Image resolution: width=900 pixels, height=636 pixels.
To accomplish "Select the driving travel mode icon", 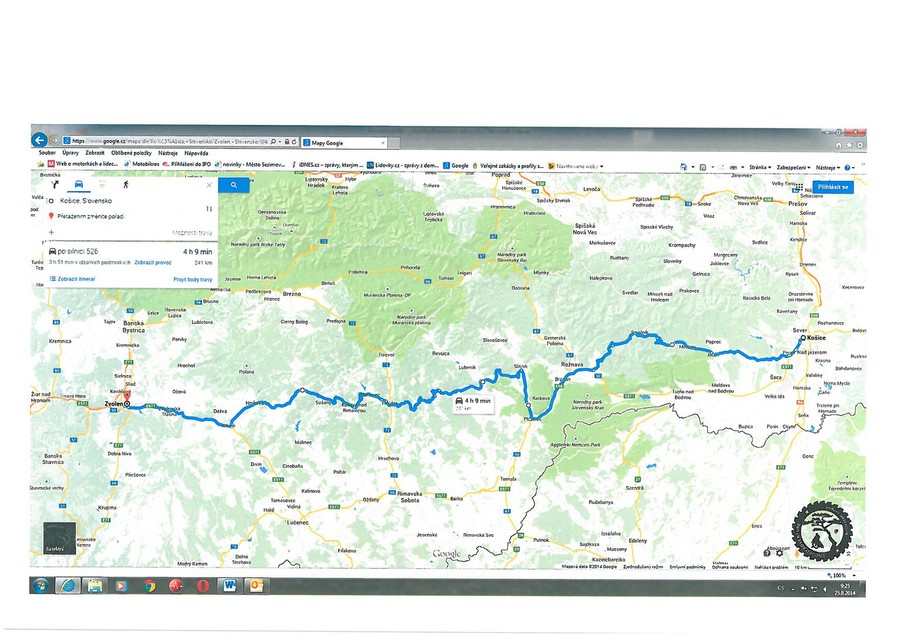I will [78, 185].
